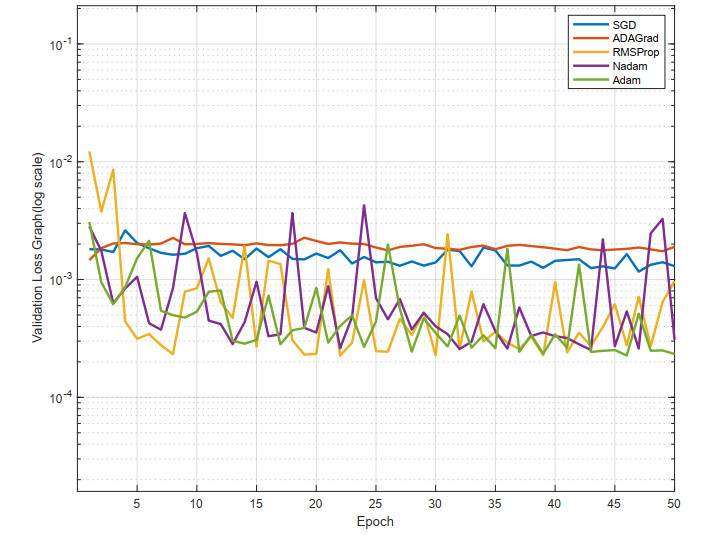Click the x-axis tick label 5
This screenshot has height=535, width=716.
(137, 503)
